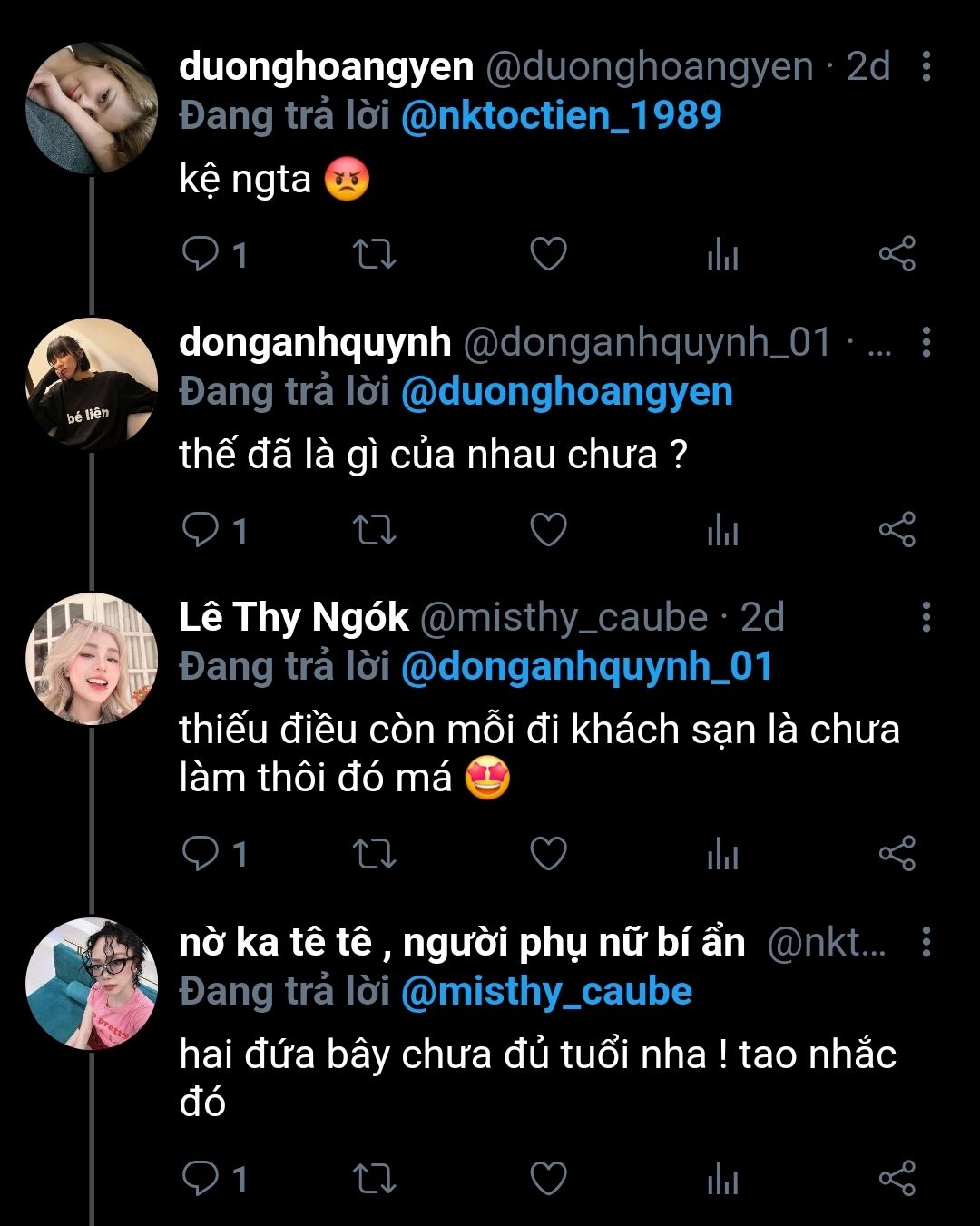
Task: Share the last tweet in thread
Action: coord(897,1178)
